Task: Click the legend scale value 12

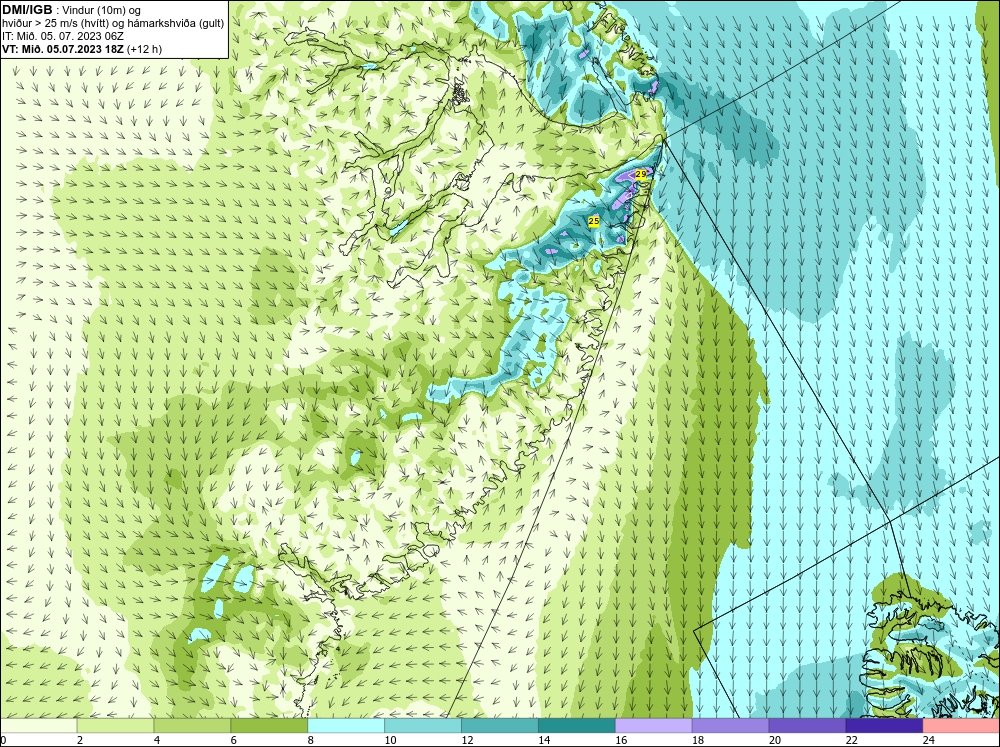Action: click(x=467, y=740)
